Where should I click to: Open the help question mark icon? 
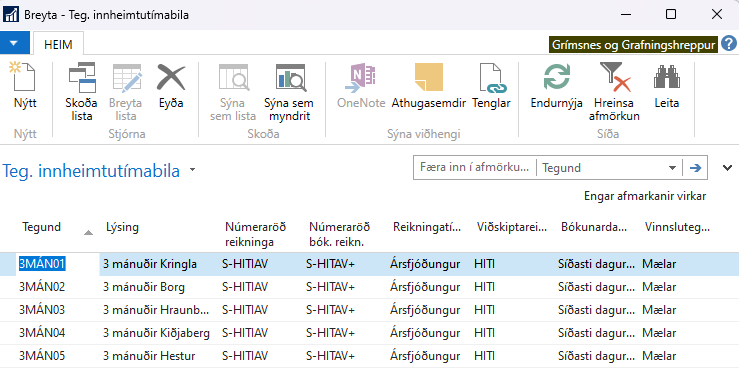(729, 44)
